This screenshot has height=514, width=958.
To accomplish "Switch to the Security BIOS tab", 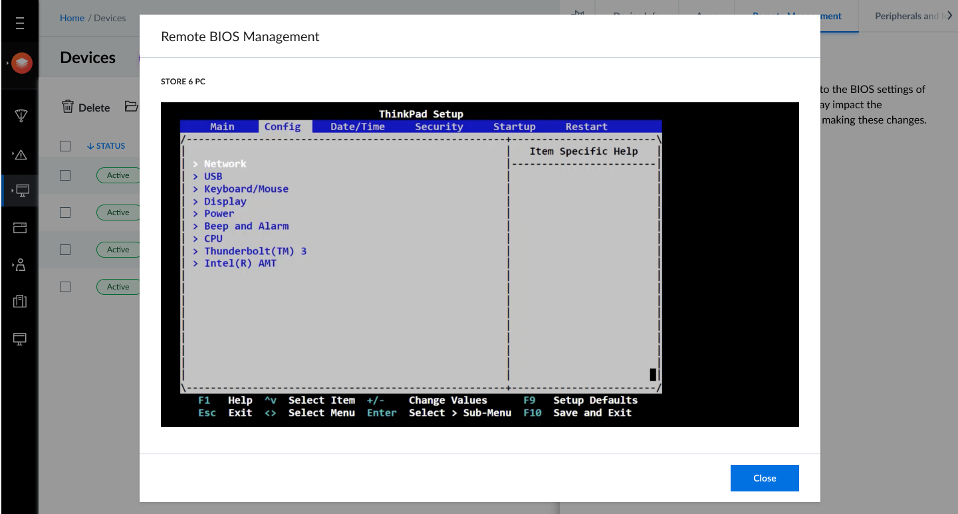I will click(439, 127).
